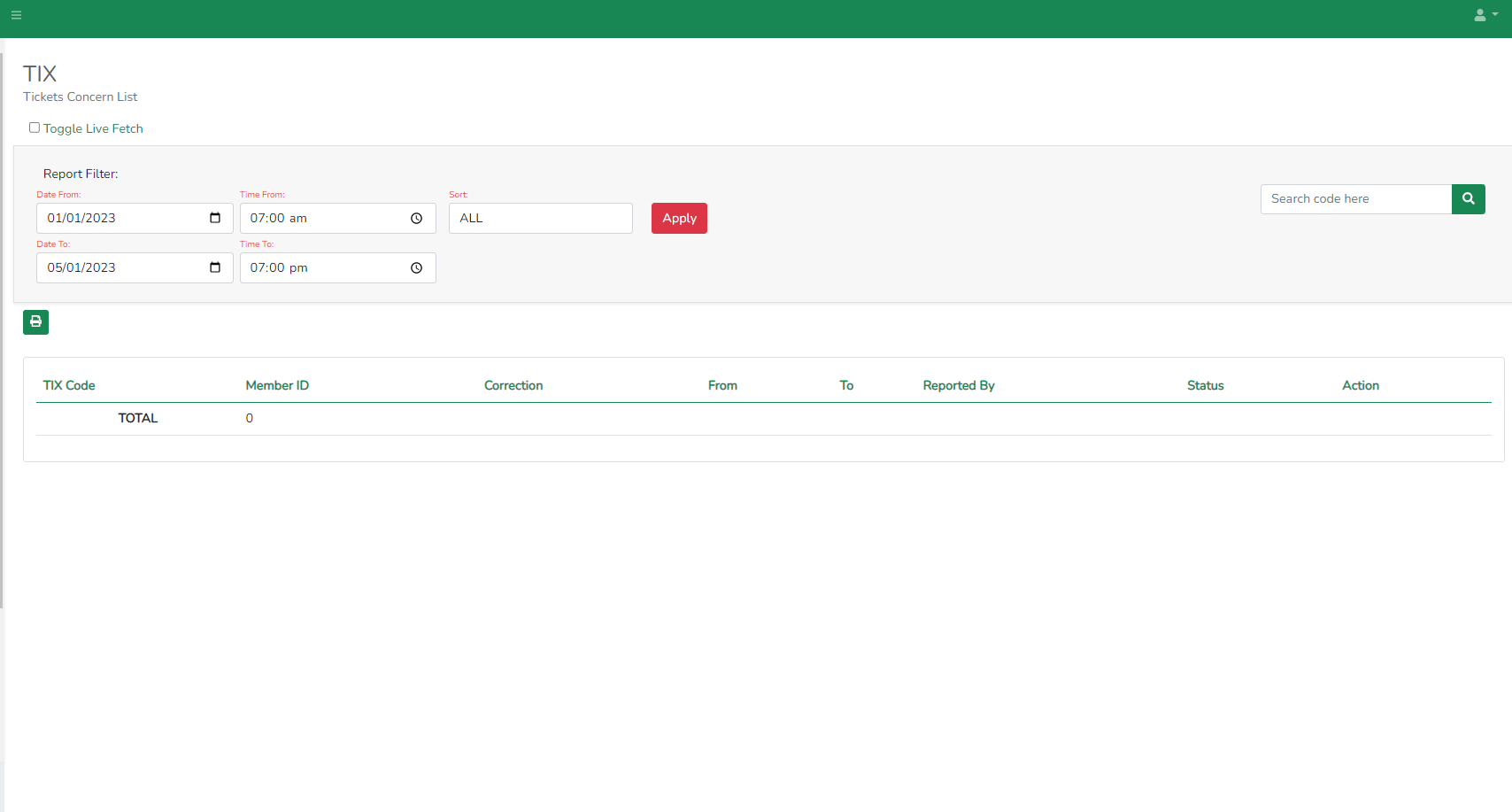The image size is (1512, 812).
Task: Click the Member ID column header
Action: tap(277, 385)
